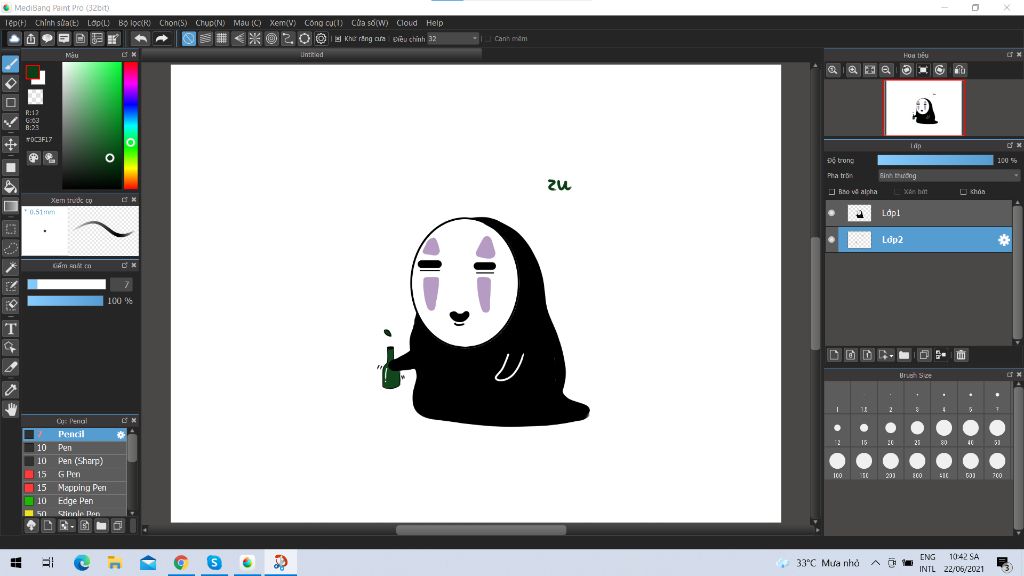Click the Redo arrow in toolbar
Screen dimensions: 1024x576
pos(161,39)
